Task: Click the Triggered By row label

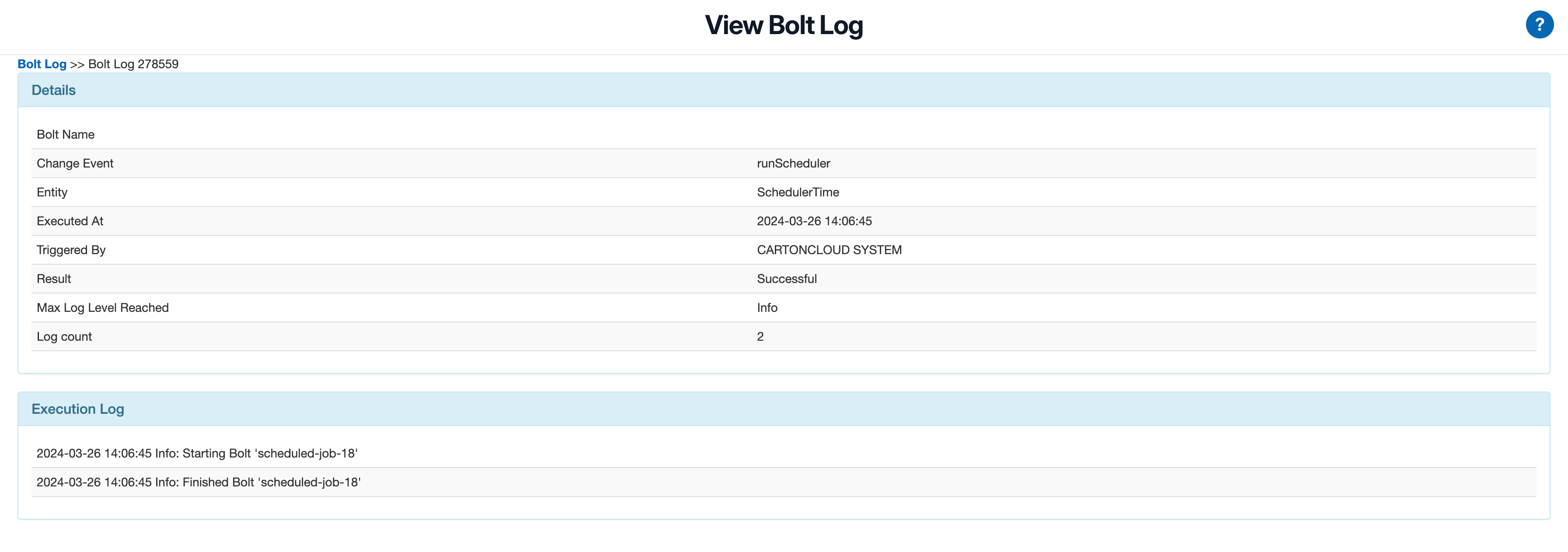Action: [x=70, y=249]
